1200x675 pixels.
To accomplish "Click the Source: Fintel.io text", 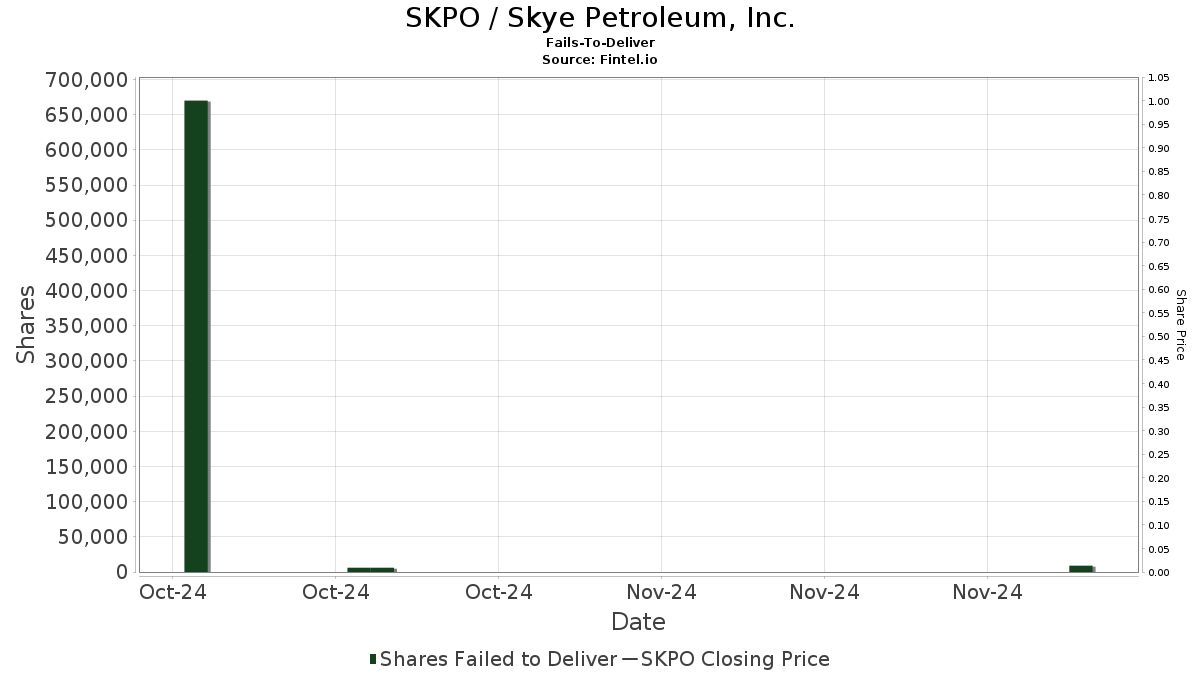I will (600, 59).
